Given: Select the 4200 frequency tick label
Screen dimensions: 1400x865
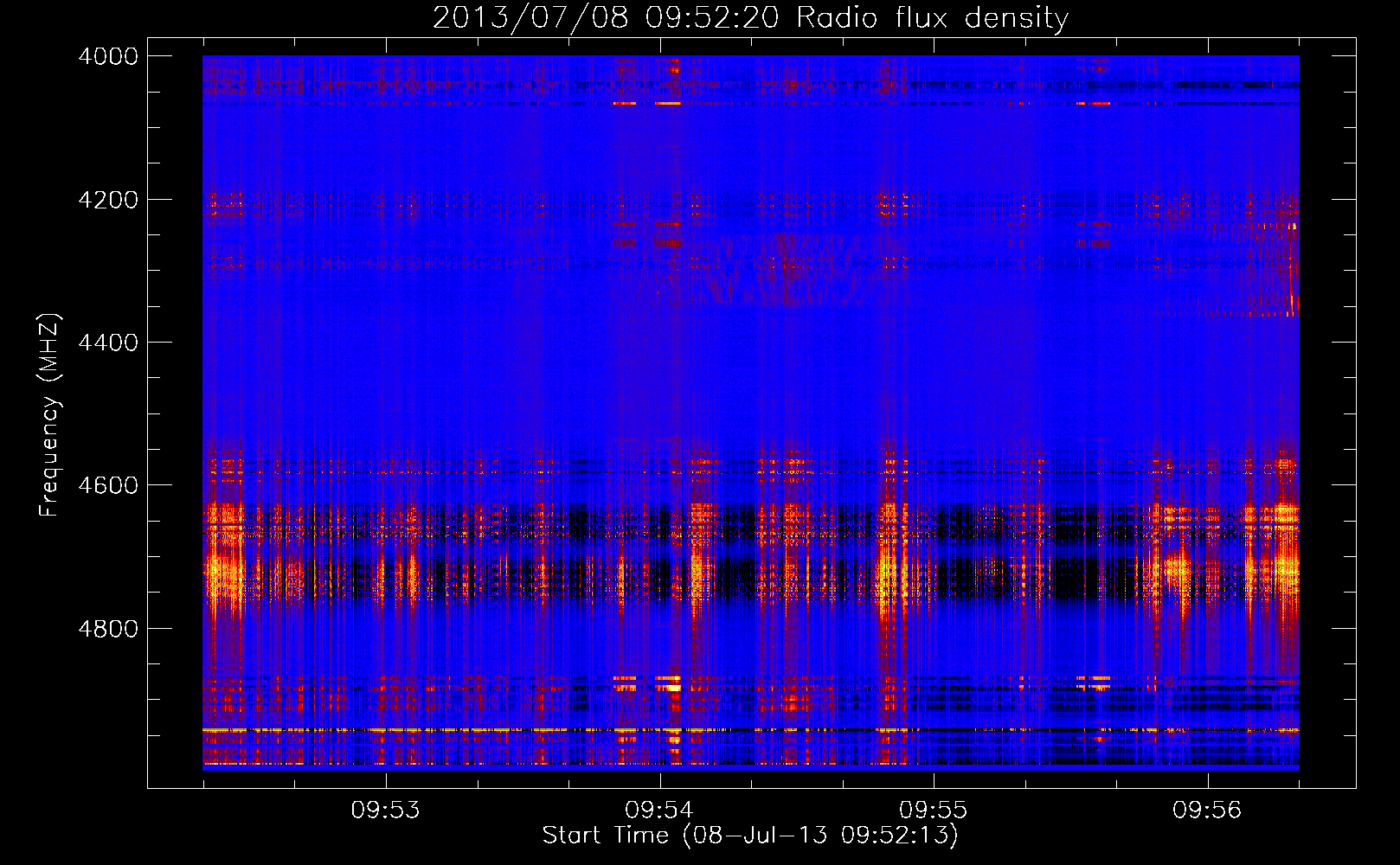Looking at the screenshot, I should [108, 200].
